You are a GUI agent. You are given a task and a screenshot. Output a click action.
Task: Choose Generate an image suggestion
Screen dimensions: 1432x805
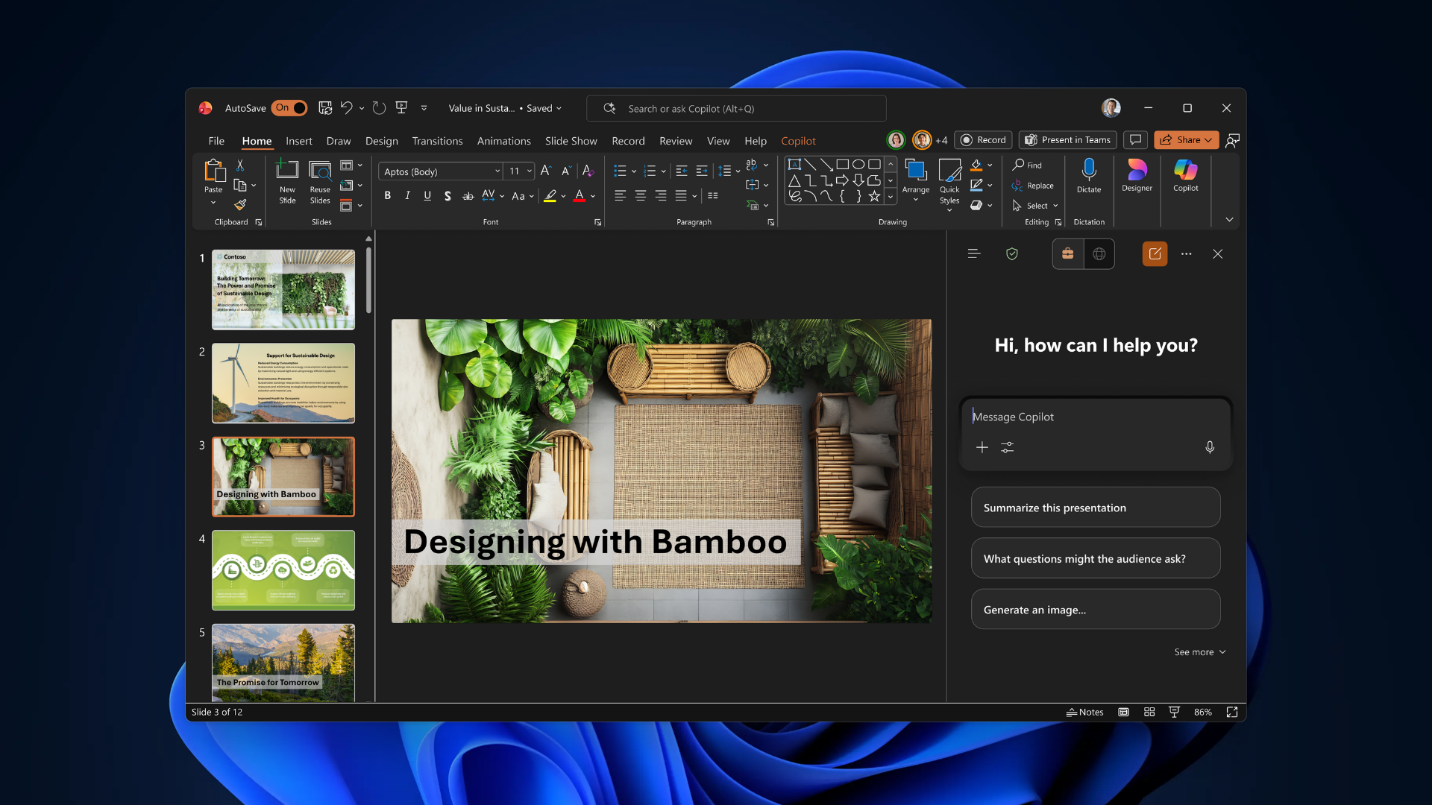(x=1096, y=609)
